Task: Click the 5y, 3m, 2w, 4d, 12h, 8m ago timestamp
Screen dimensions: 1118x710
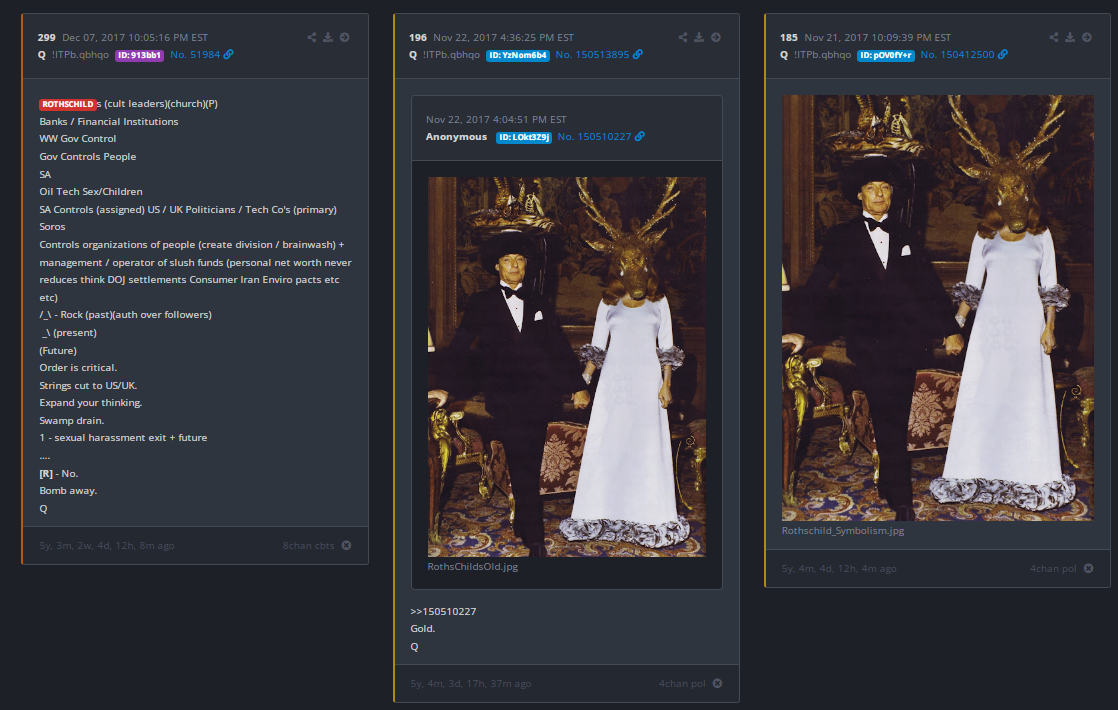Action: (107, 545)
